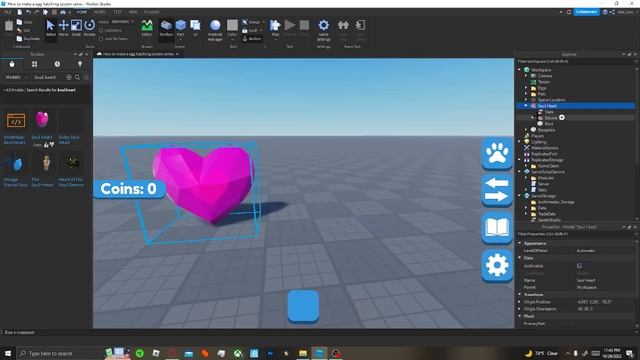Click the Paste clipboard icon

point(9,27)
